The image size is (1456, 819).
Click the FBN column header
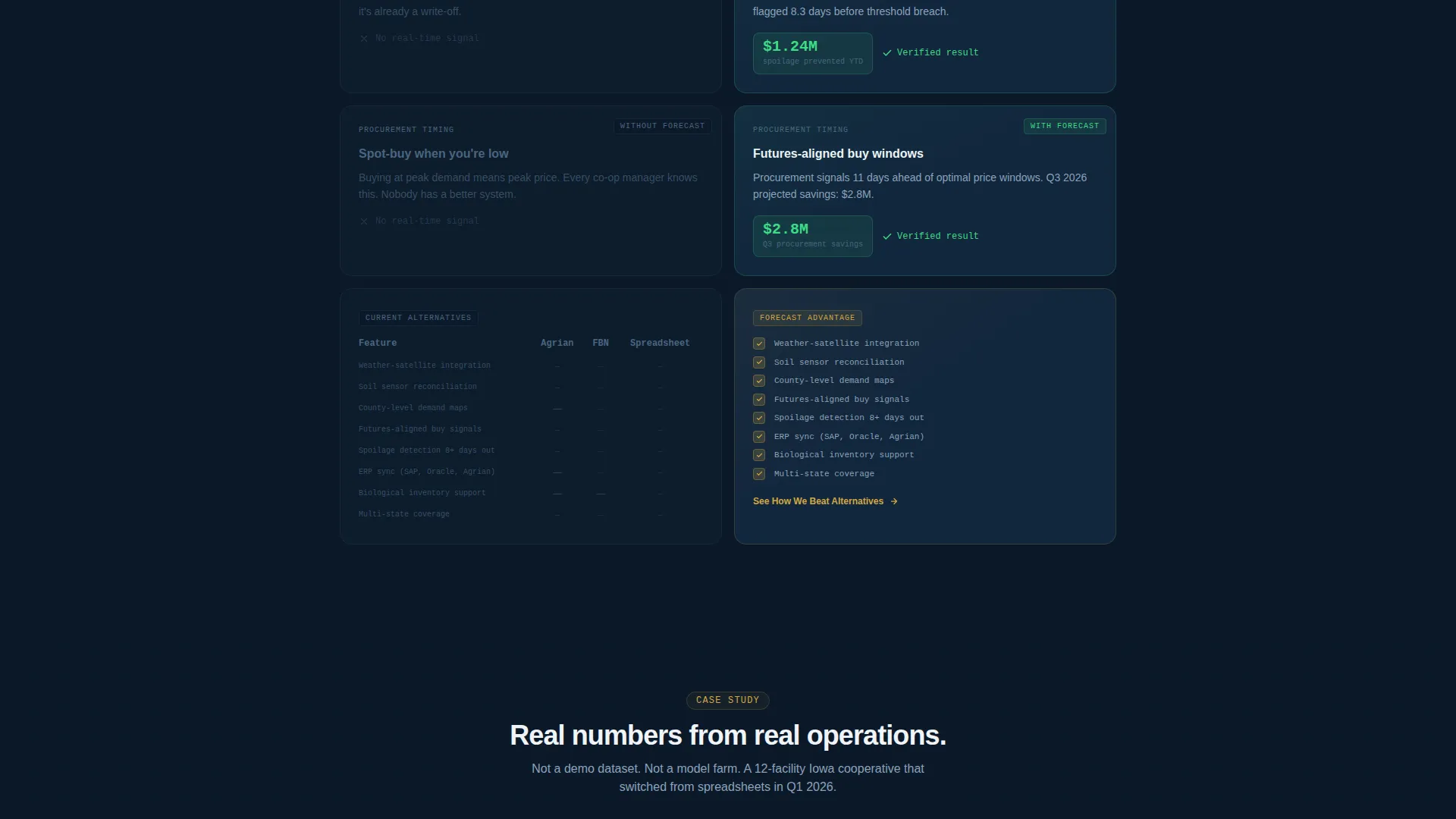[x=601, y=344]
